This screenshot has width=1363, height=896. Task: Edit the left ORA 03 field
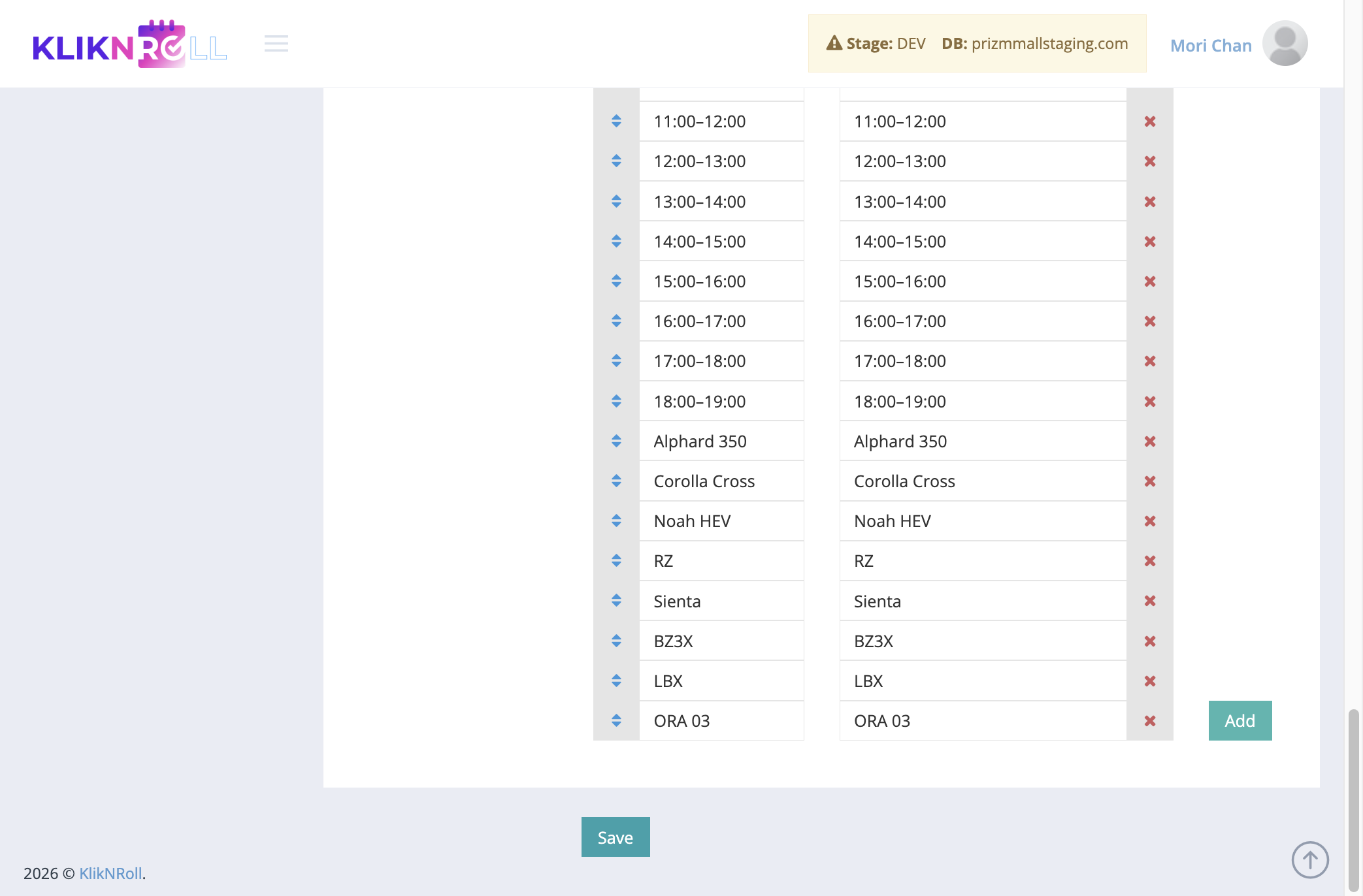(721, 721)
